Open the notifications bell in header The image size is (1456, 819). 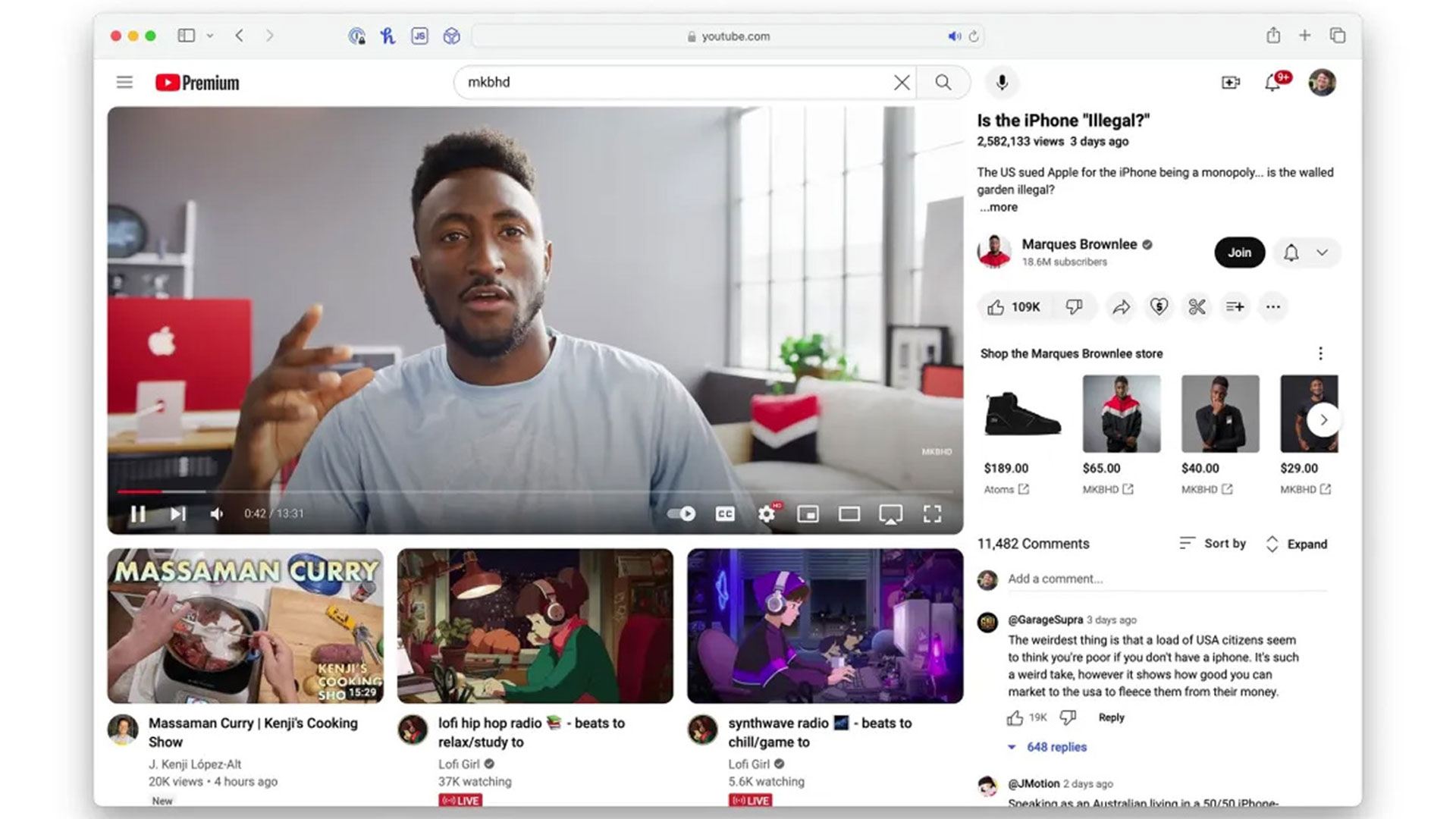pyautogui.click(x=1272, y=82)
